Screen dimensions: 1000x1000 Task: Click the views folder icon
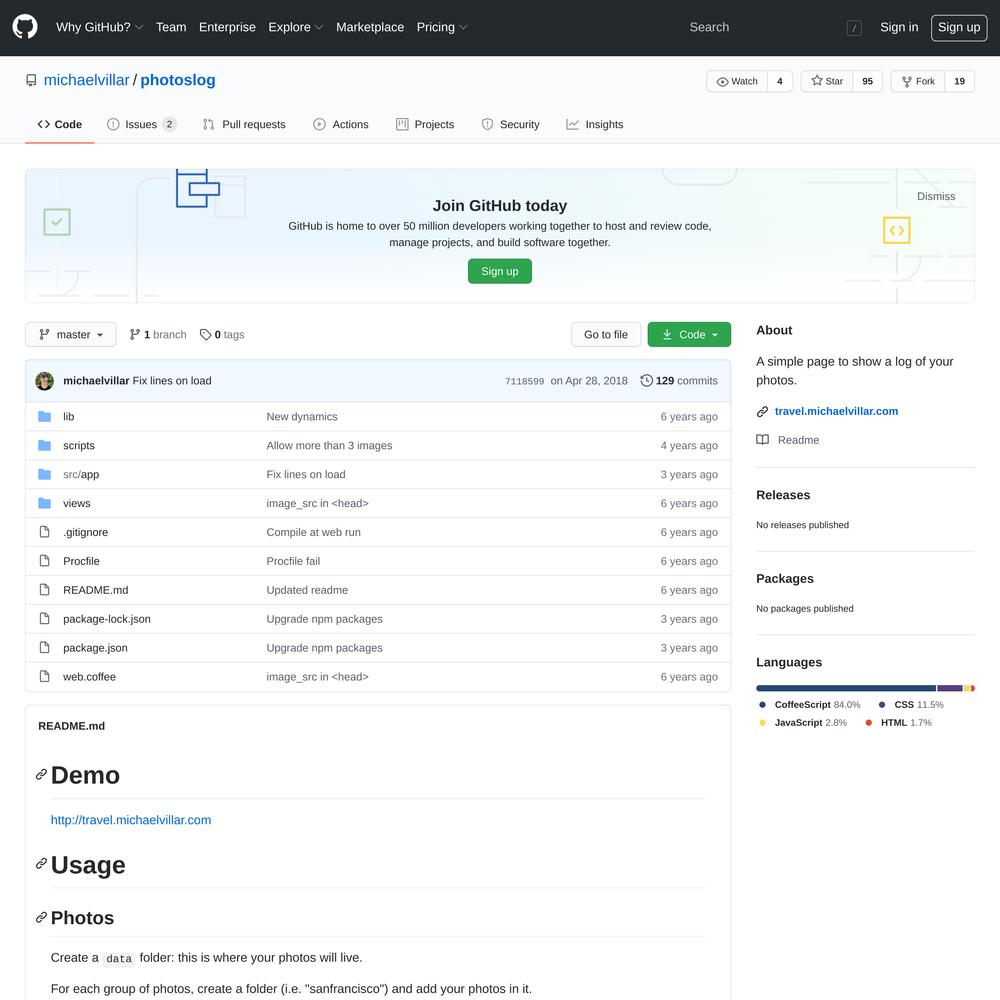pos(45,503)
